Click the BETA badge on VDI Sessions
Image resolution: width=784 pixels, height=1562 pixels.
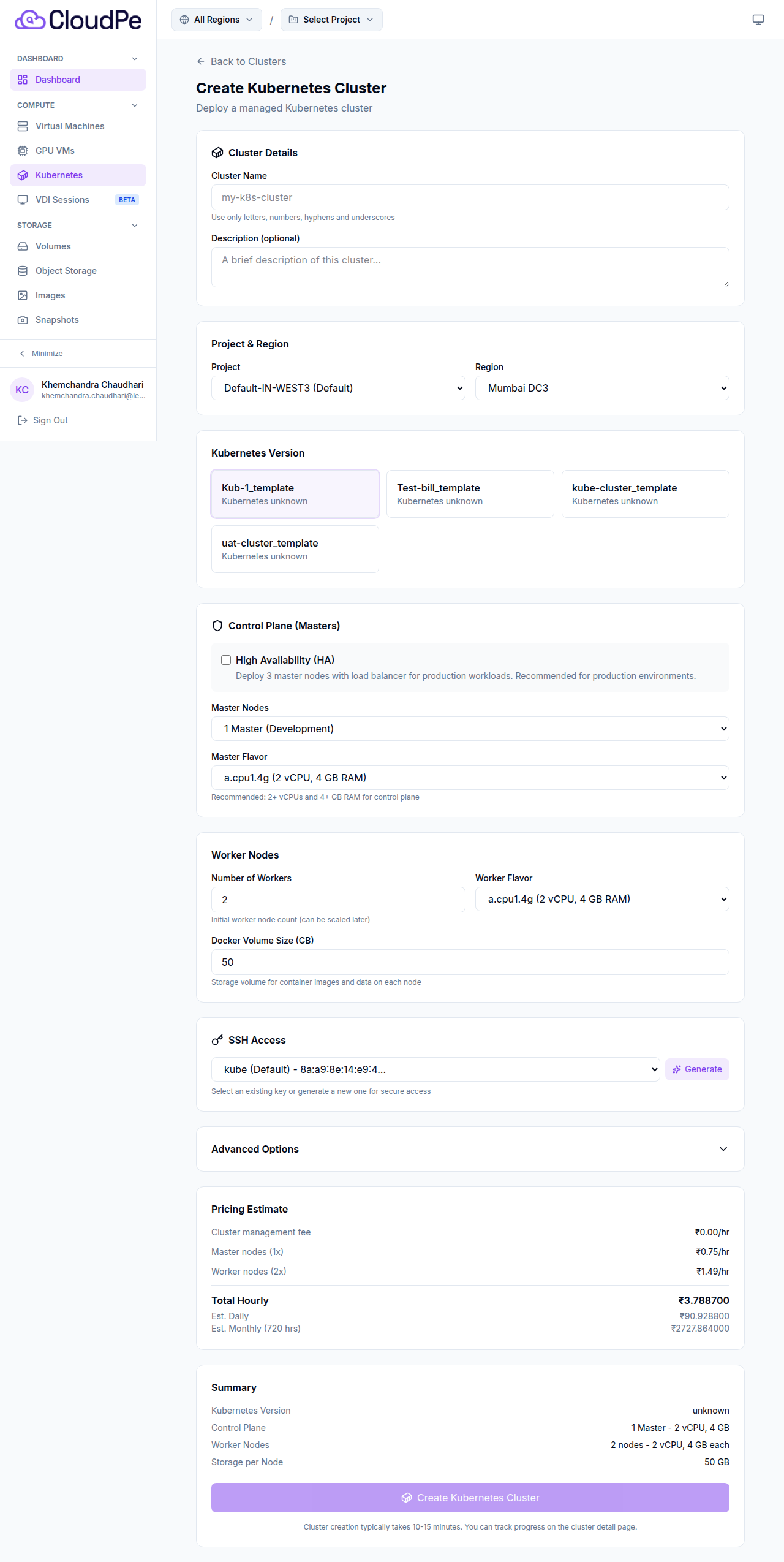[x=127, y=200]
